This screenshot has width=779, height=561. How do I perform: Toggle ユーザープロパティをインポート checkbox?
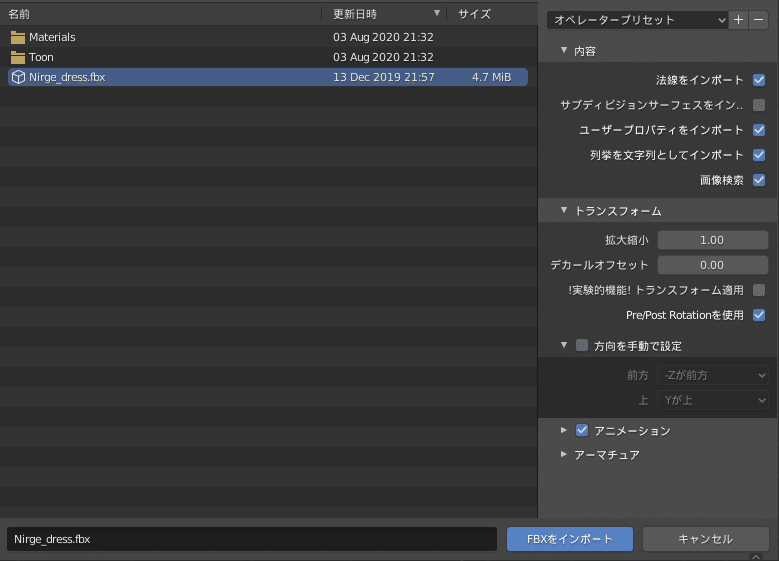(759, 130)
